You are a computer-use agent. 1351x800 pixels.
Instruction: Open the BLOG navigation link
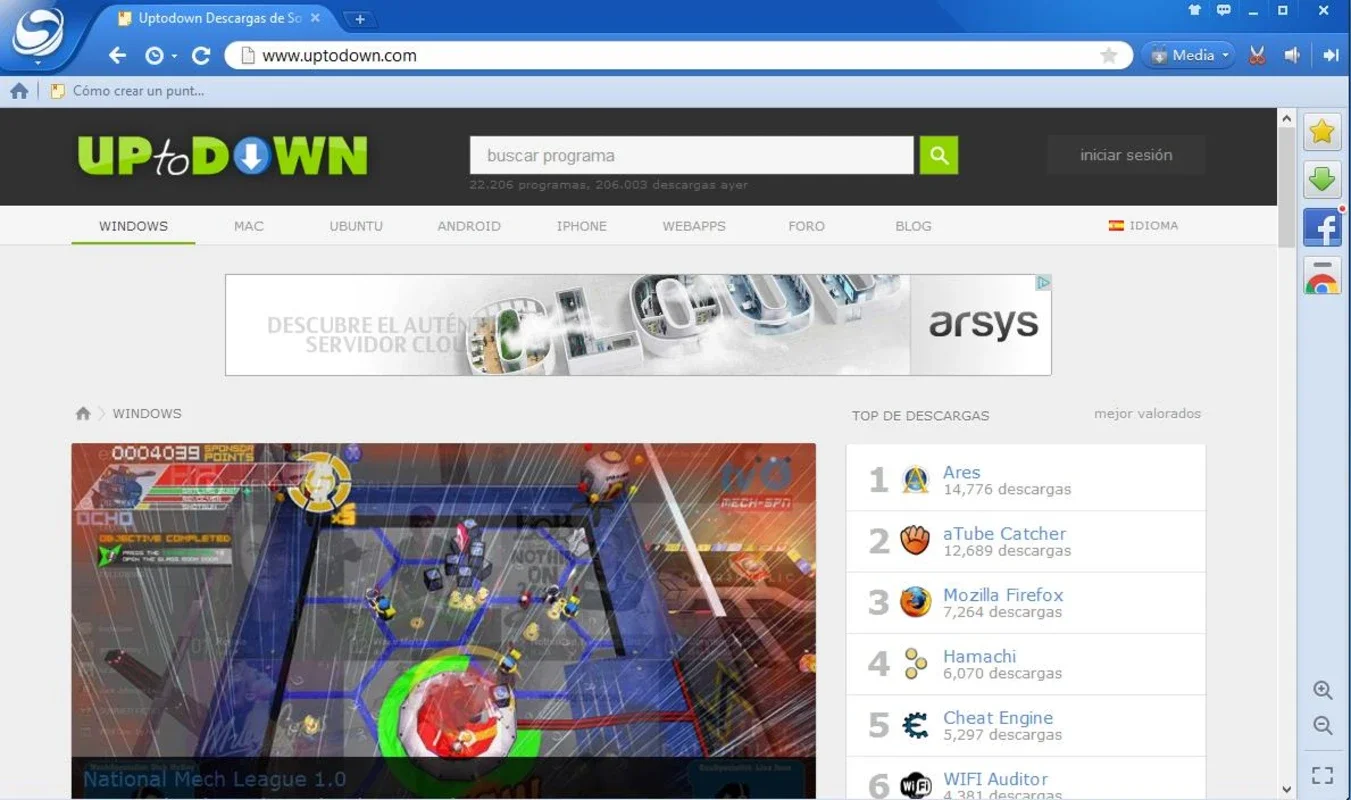913,226
